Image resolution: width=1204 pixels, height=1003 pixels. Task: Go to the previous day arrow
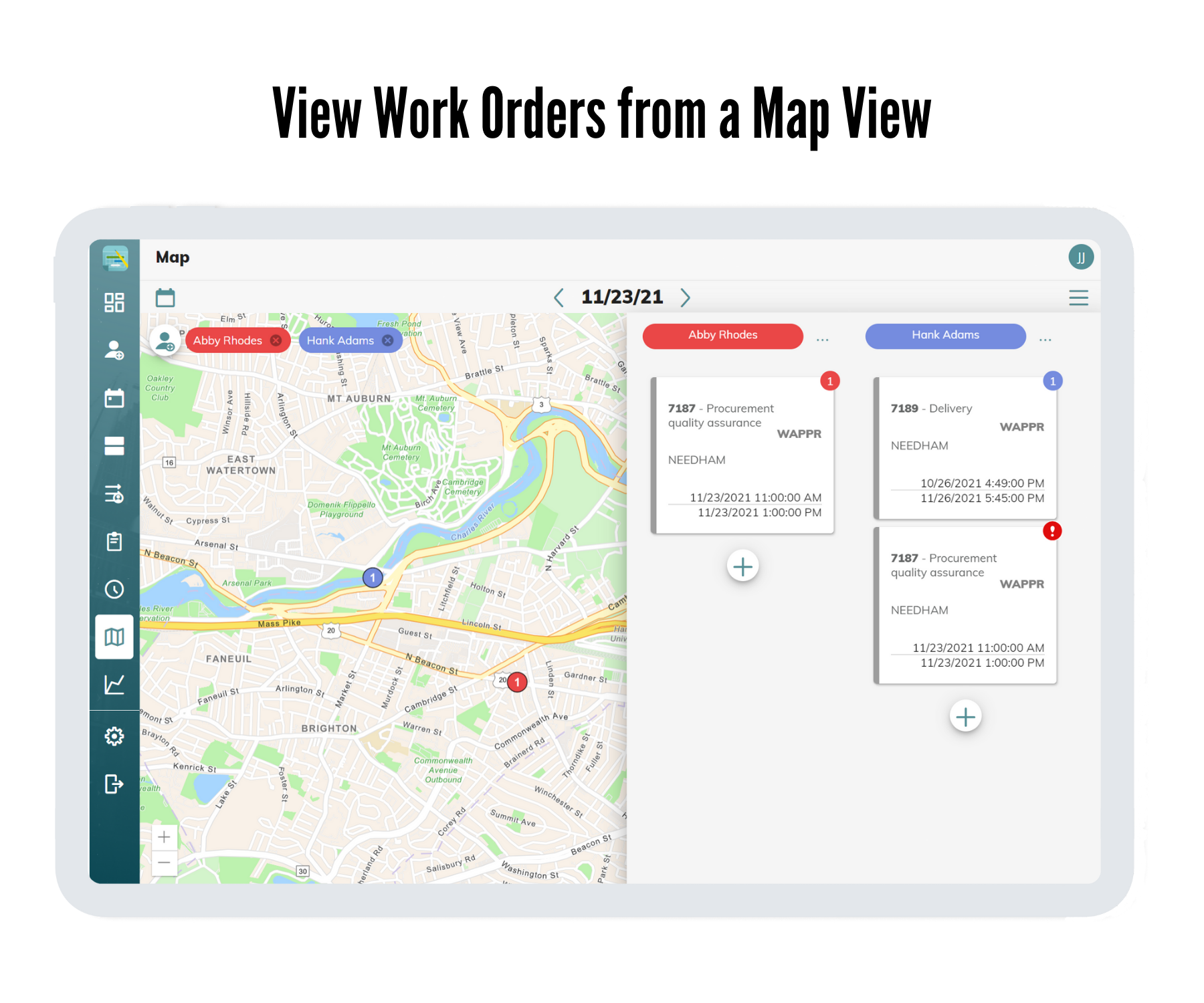click(x=559, y=298)
